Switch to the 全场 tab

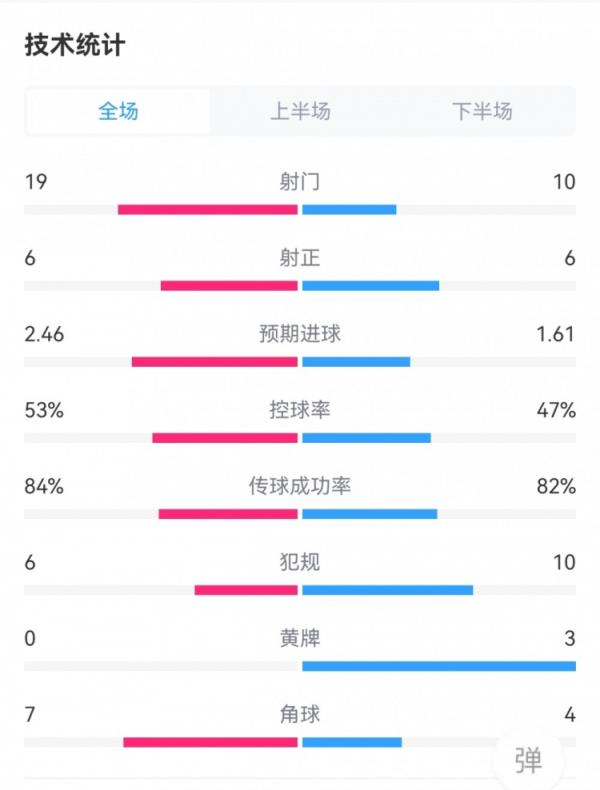pos(118,111)
